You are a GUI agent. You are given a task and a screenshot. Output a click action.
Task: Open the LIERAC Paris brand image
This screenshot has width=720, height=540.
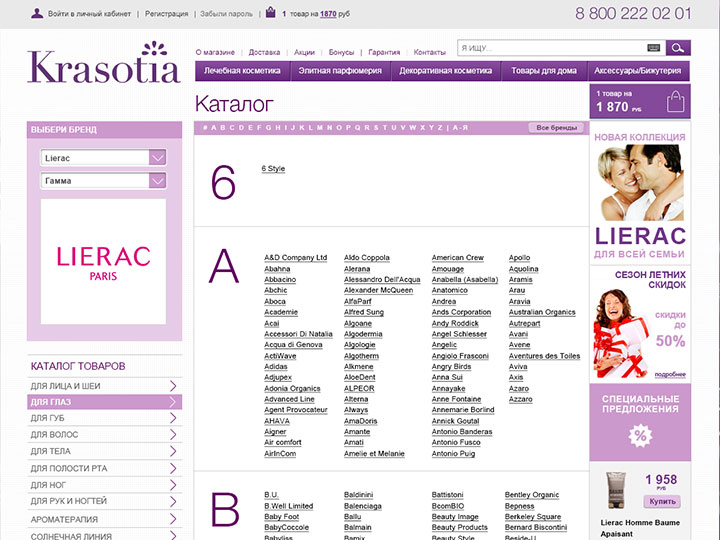tap(103, 262)
